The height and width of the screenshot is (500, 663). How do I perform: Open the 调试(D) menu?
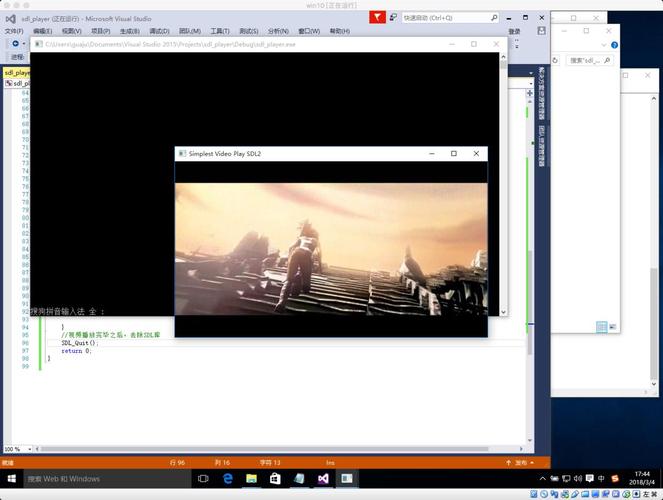(x=159, y=31)
